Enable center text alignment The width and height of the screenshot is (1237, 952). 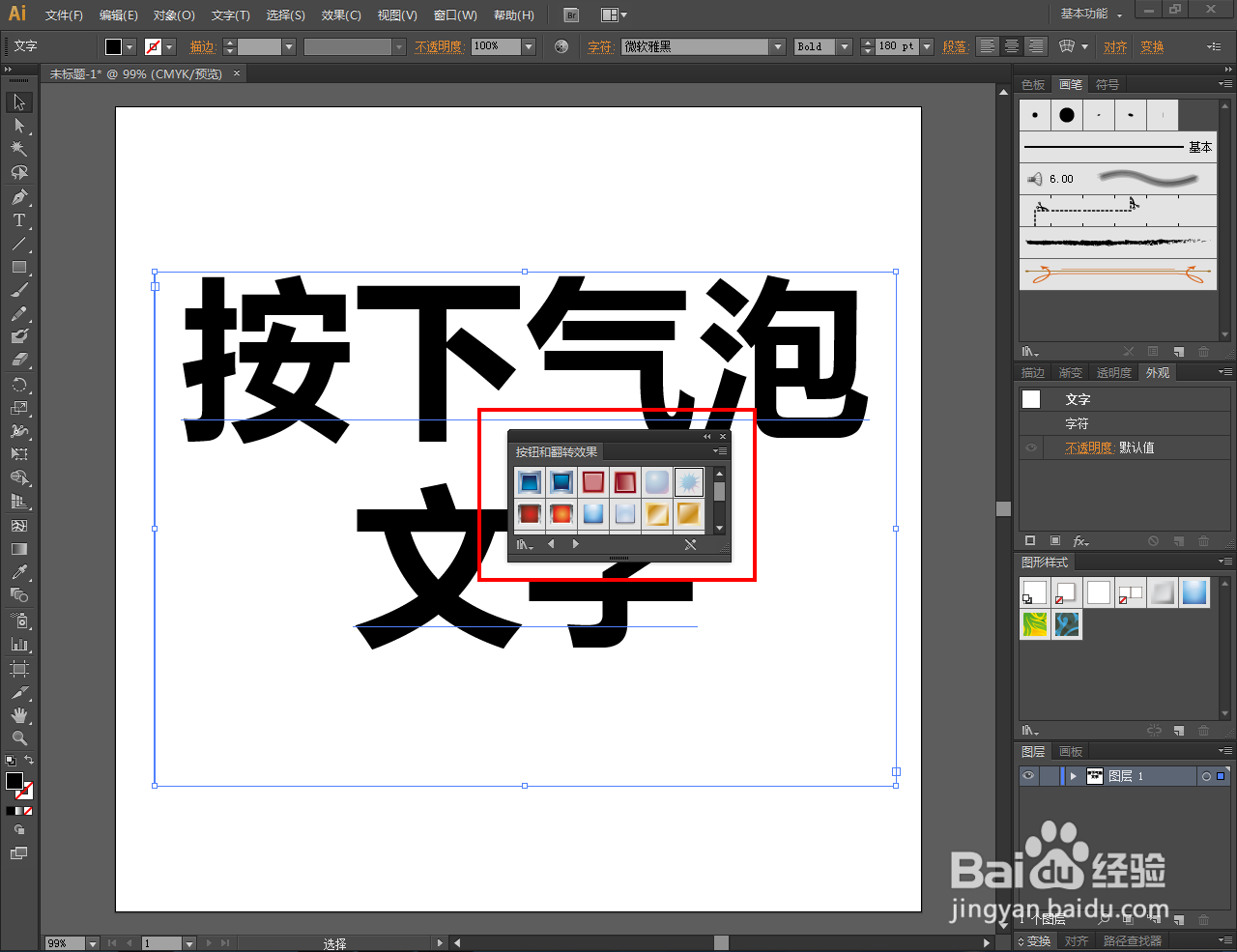point(1011,46)
